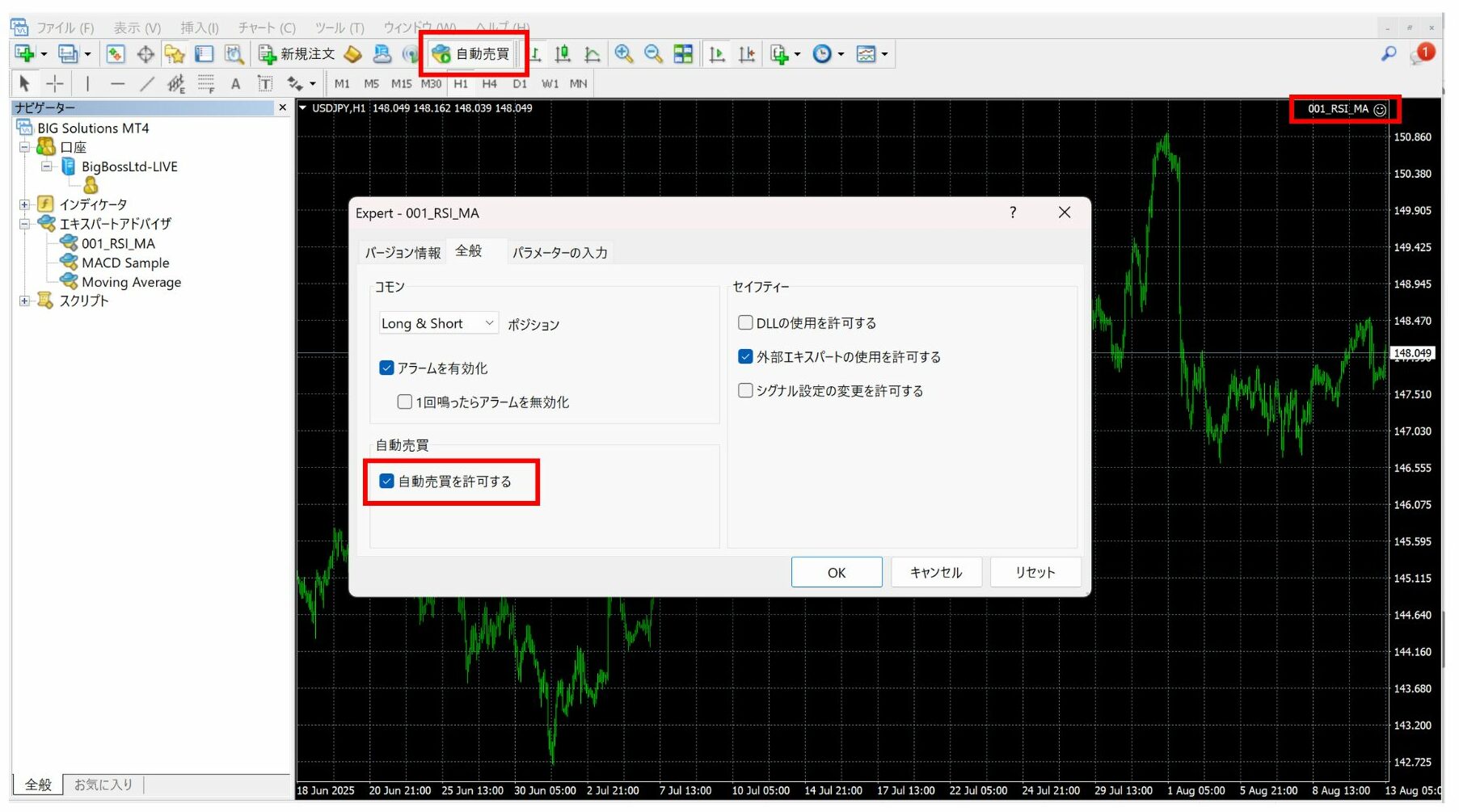Pick the Fibonacci retracement drawing tool
The height and width of the screenshot is (812, 1459).
click(x=206, y=83)
